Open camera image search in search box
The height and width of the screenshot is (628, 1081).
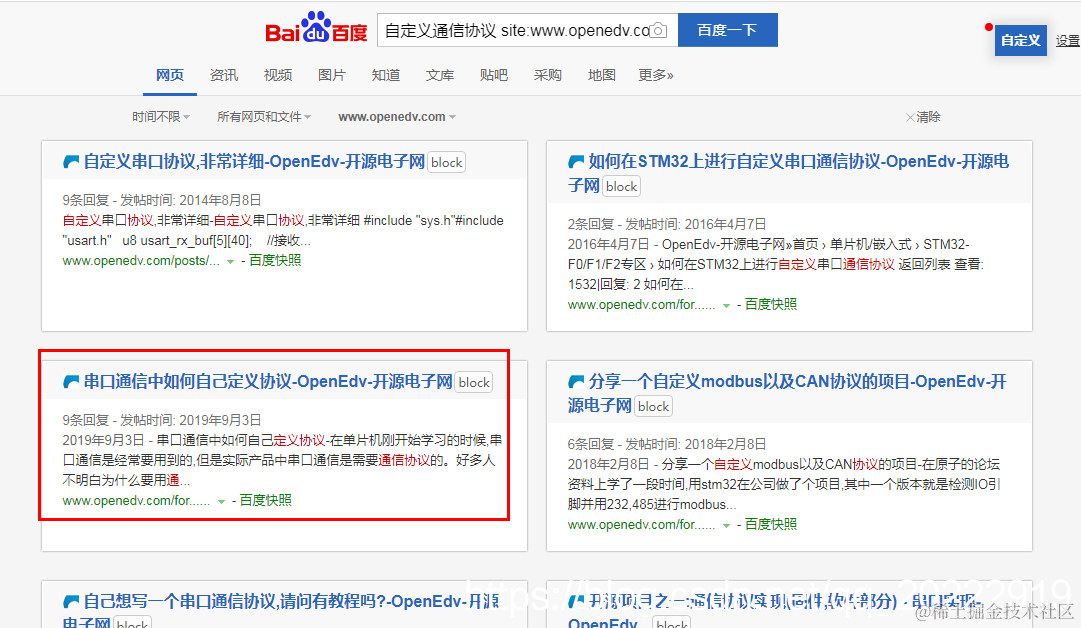click(x=658, y=30)
